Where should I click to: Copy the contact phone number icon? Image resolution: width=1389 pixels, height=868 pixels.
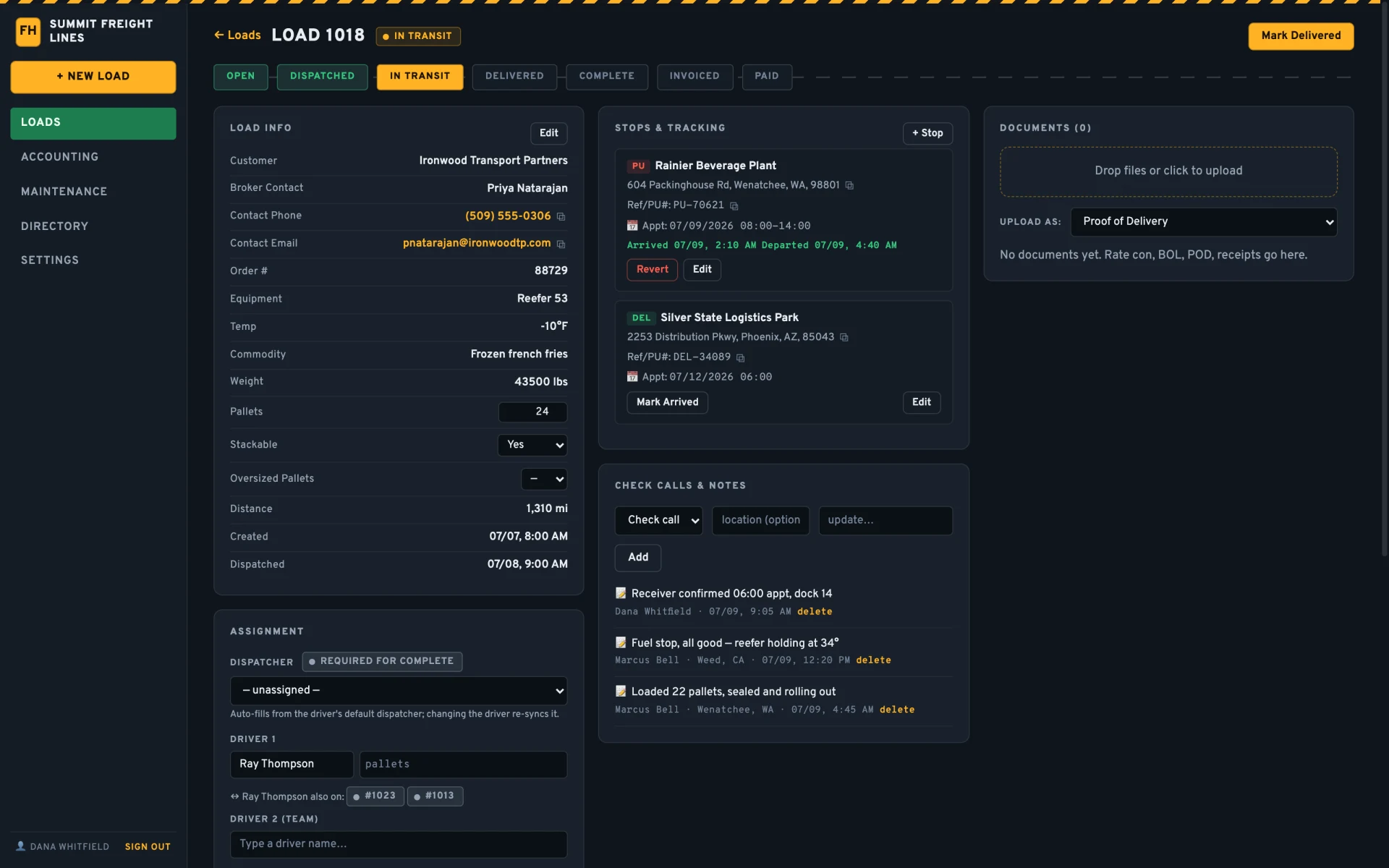(x=561, y=216)
